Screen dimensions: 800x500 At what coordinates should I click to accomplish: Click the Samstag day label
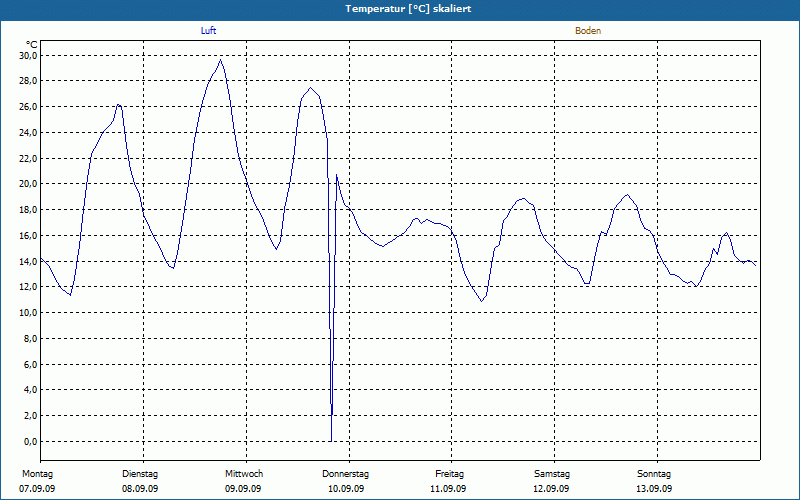coord(552,474)
